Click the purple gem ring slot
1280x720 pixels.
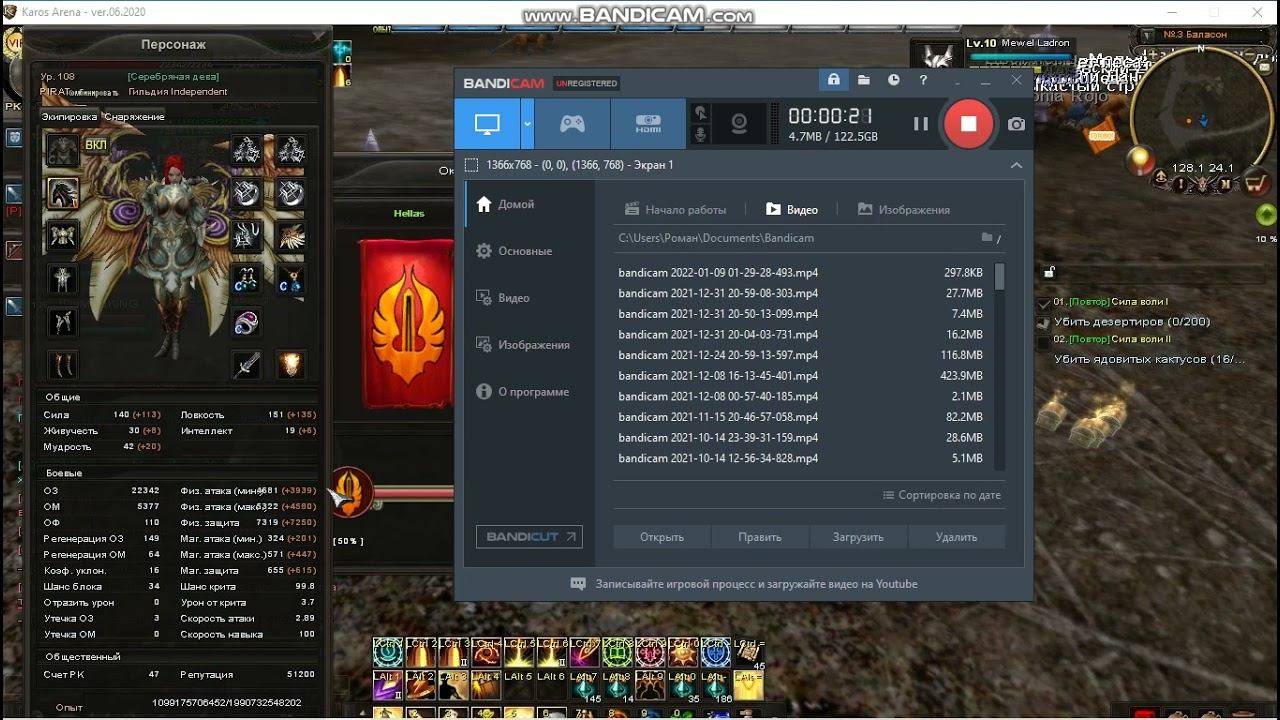pyautogui.click(x=247, y=322)
